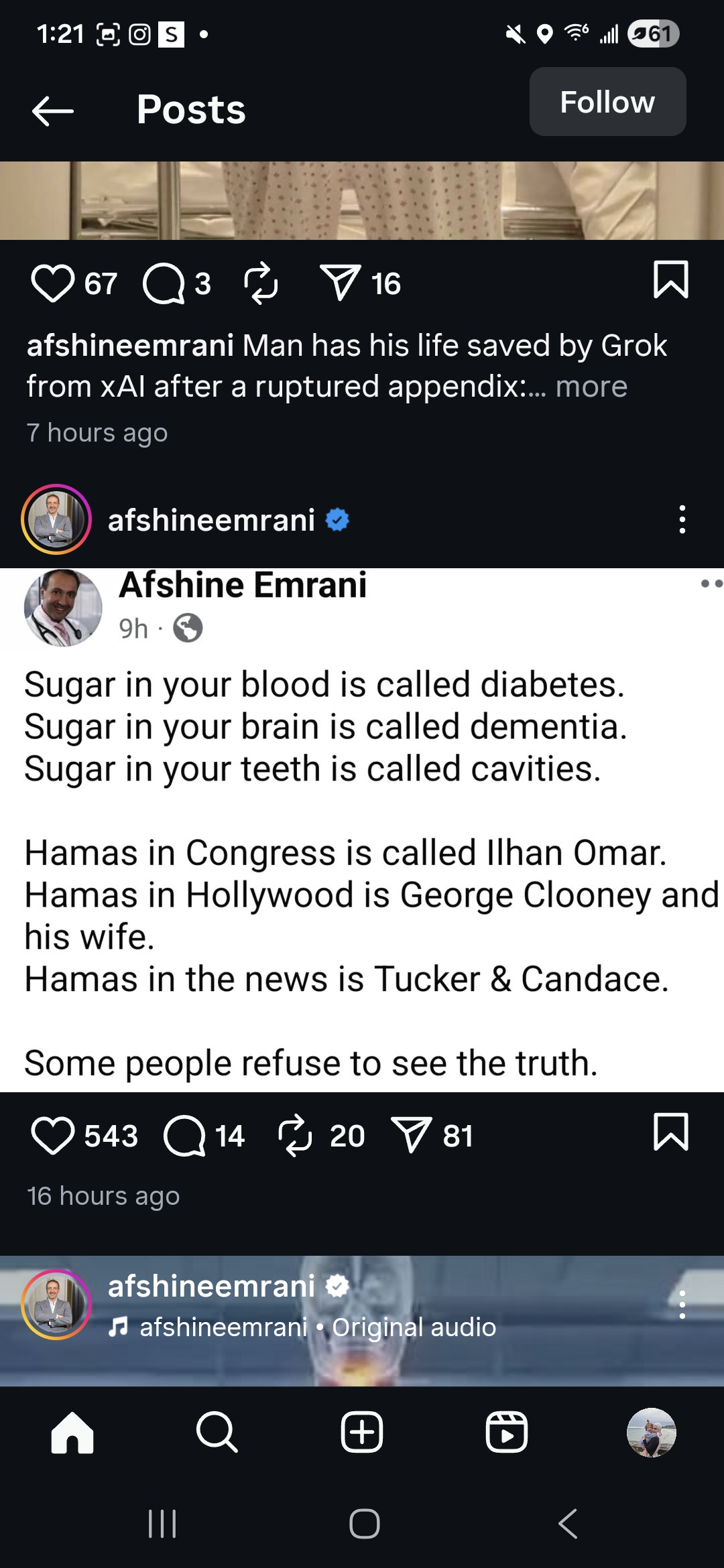Expand caption by tapping more
This screenshot has height=1568, width=724.
click(x=591, y=387)
